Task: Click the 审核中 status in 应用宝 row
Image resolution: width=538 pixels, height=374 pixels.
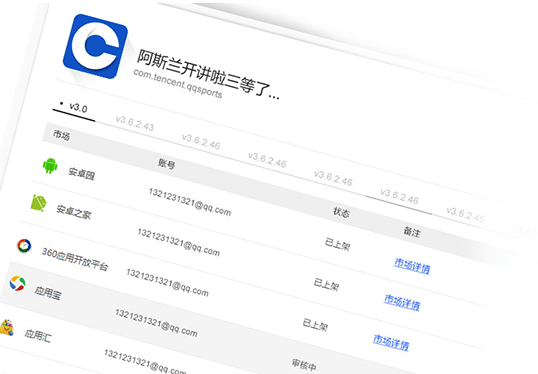Action: click(x=304, y=365)
